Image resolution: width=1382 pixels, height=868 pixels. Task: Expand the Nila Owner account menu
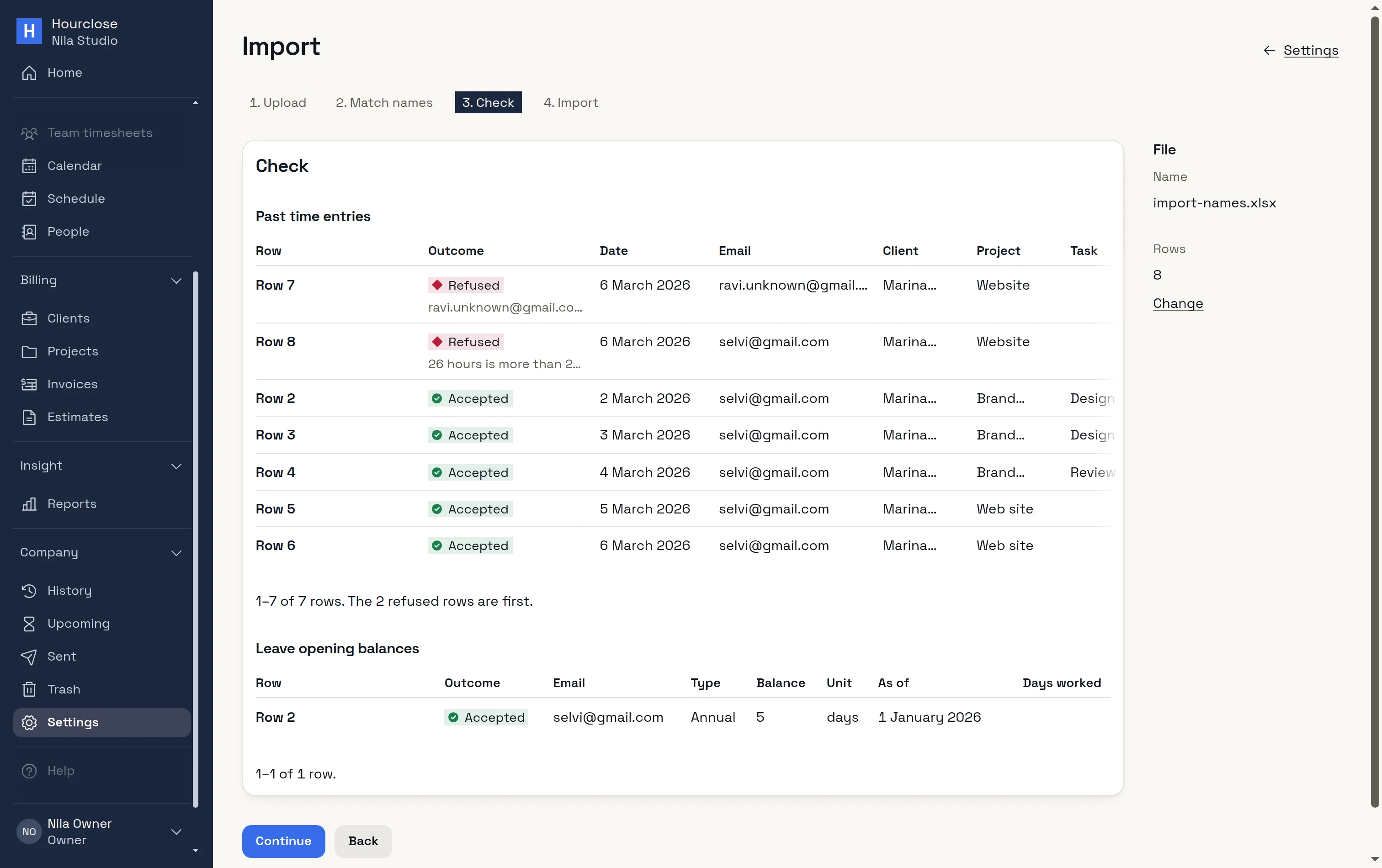point(176,831)
